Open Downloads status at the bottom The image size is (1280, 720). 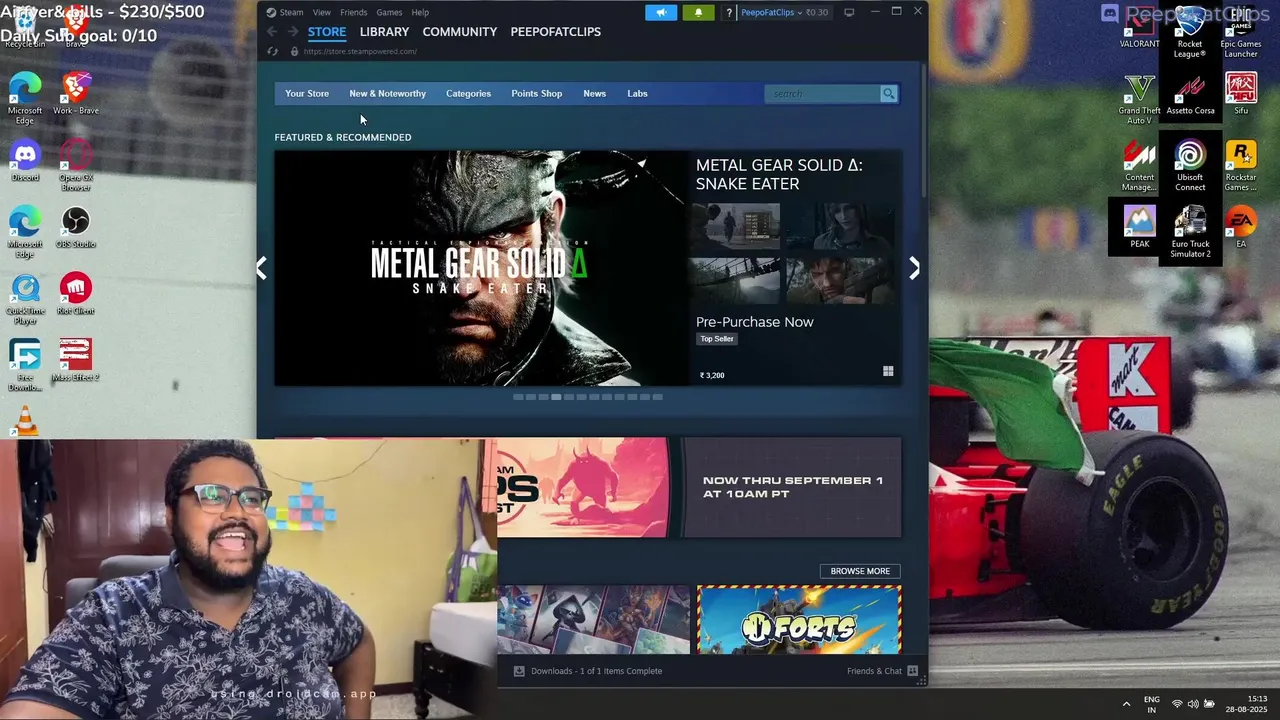coord(588,671)
